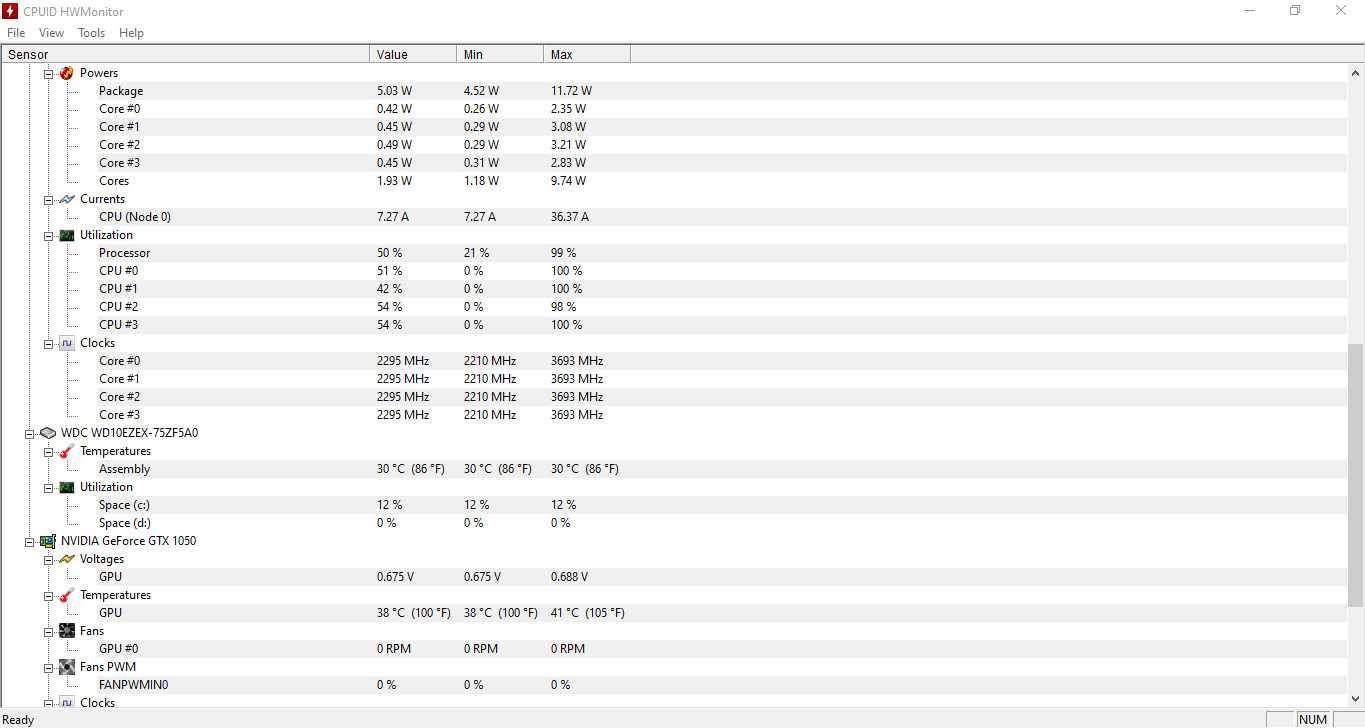The image size is (1365, 728).
Task: Click the Sensor column header
Action: (185, 54)
